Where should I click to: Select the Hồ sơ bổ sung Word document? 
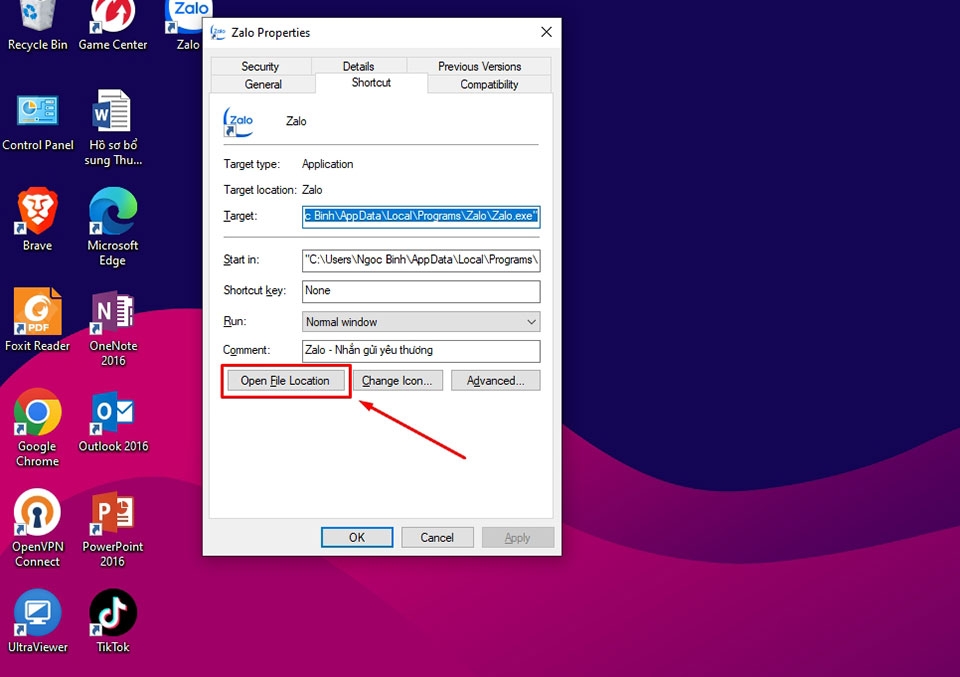tap(113, 127)
